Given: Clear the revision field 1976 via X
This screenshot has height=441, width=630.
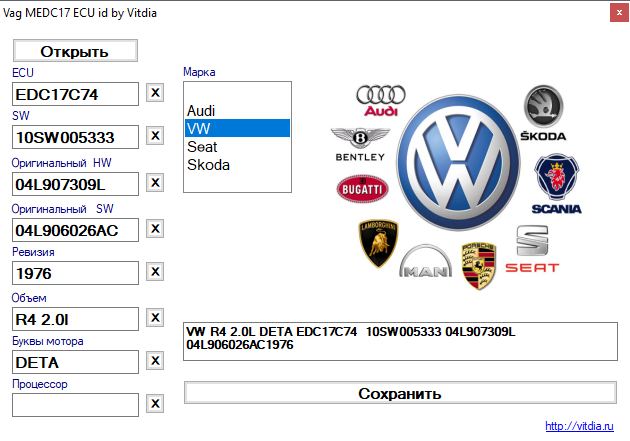Looking at the screenshot, I should pyautogui.click(x=155, y=272).
